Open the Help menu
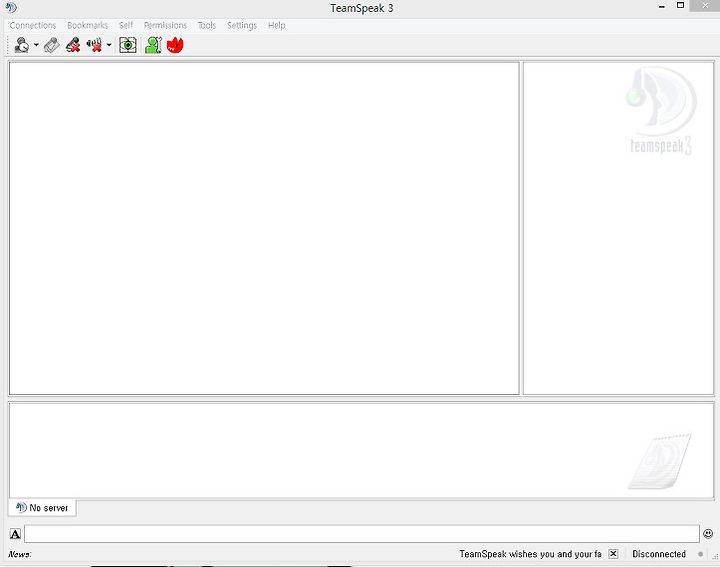The image size is (720, 567). click(x=276, y=25)
